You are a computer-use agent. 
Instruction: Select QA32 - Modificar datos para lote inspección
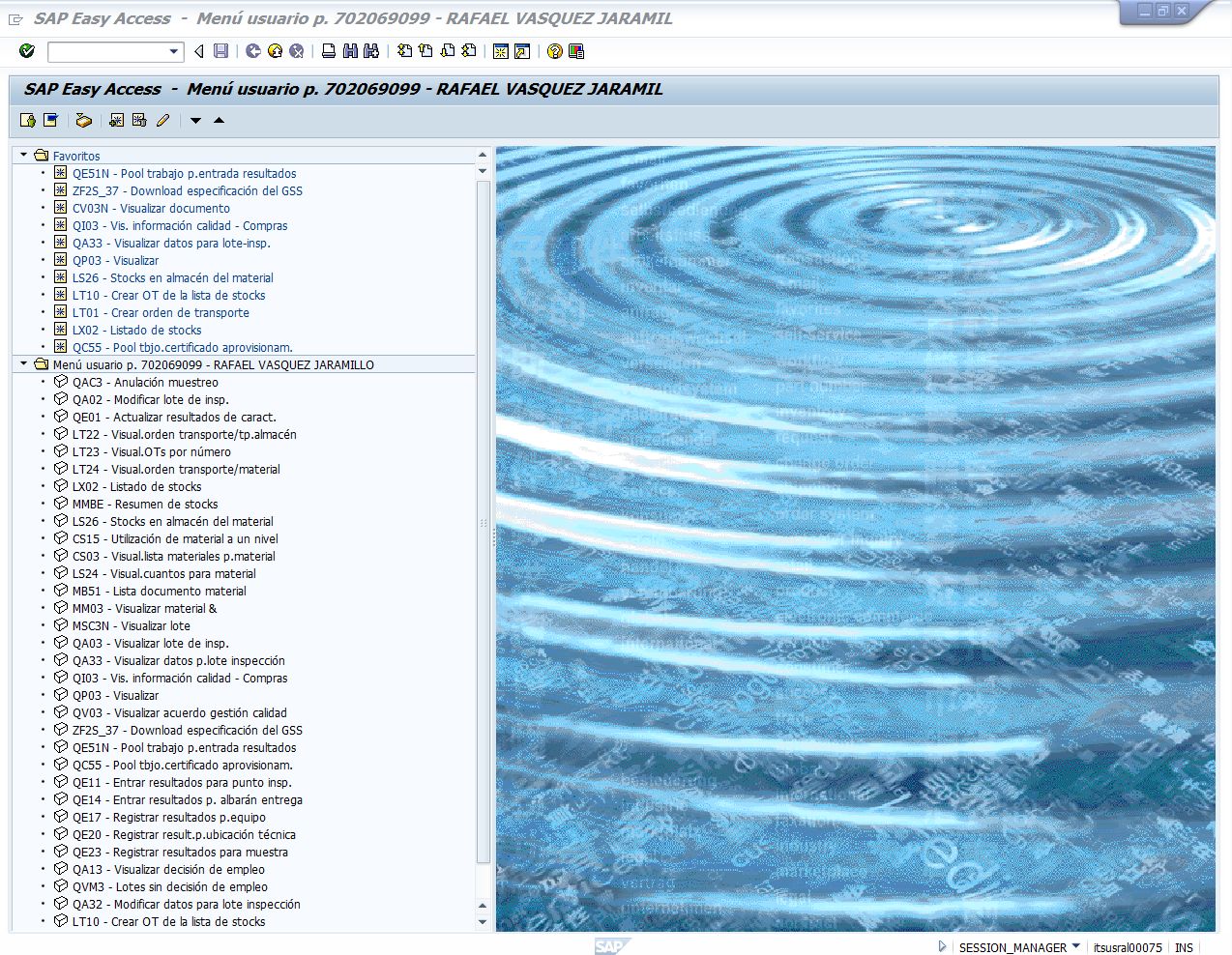[186, 905]
